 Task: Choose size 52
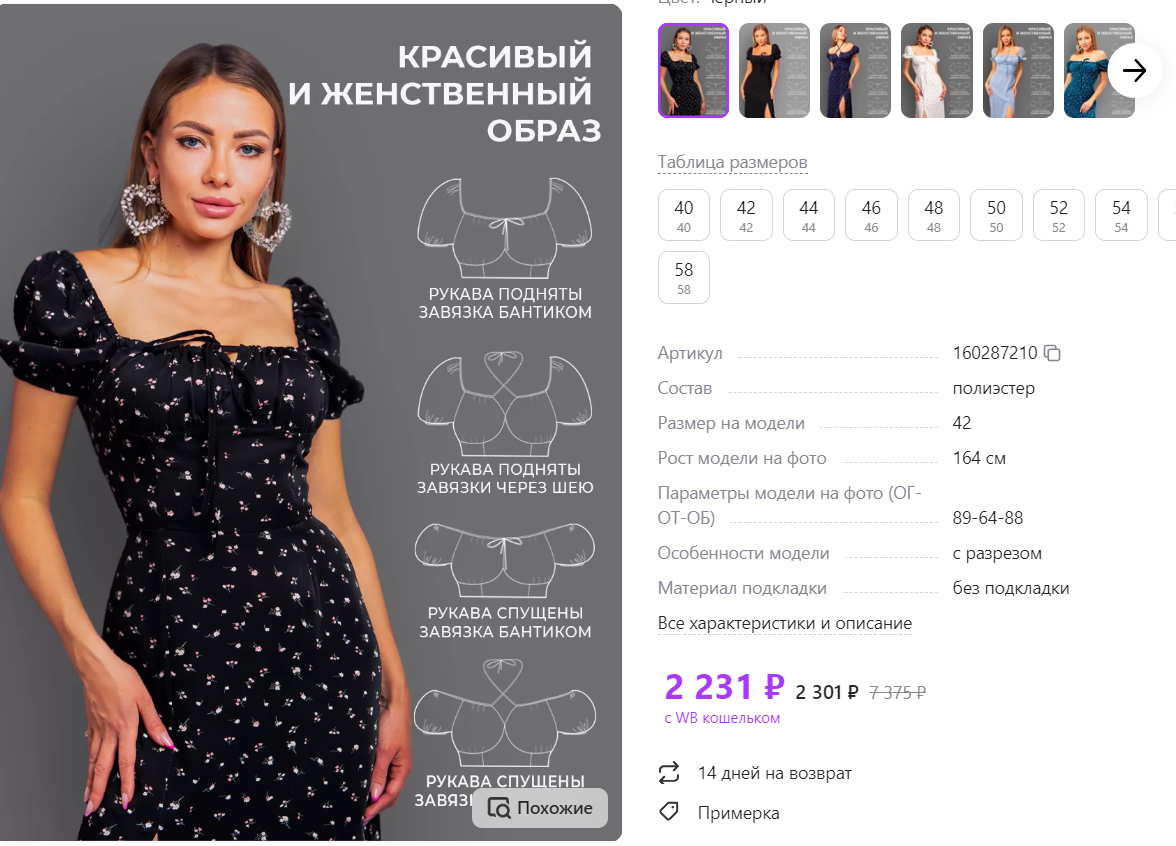1058,215
